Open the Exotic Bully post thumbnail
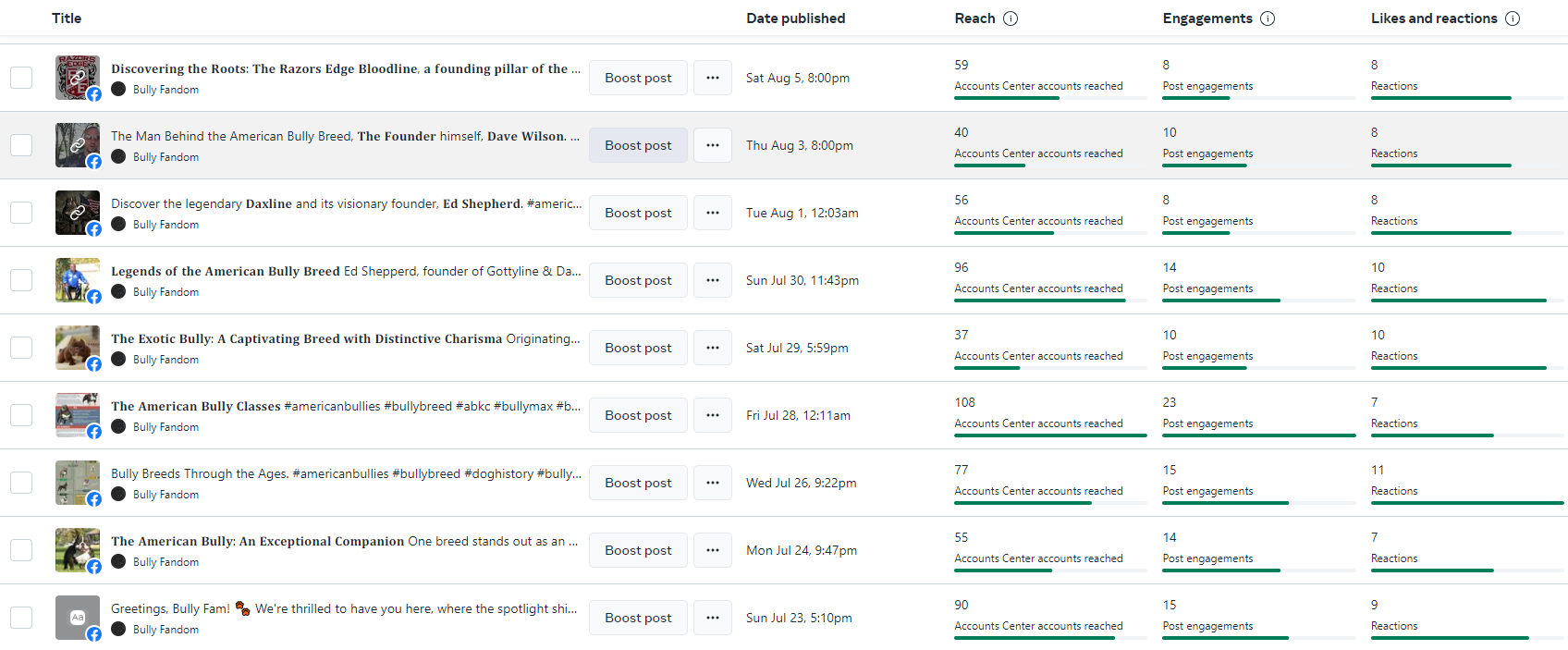Screen dimensions: 1568x650 click(77, 348)
